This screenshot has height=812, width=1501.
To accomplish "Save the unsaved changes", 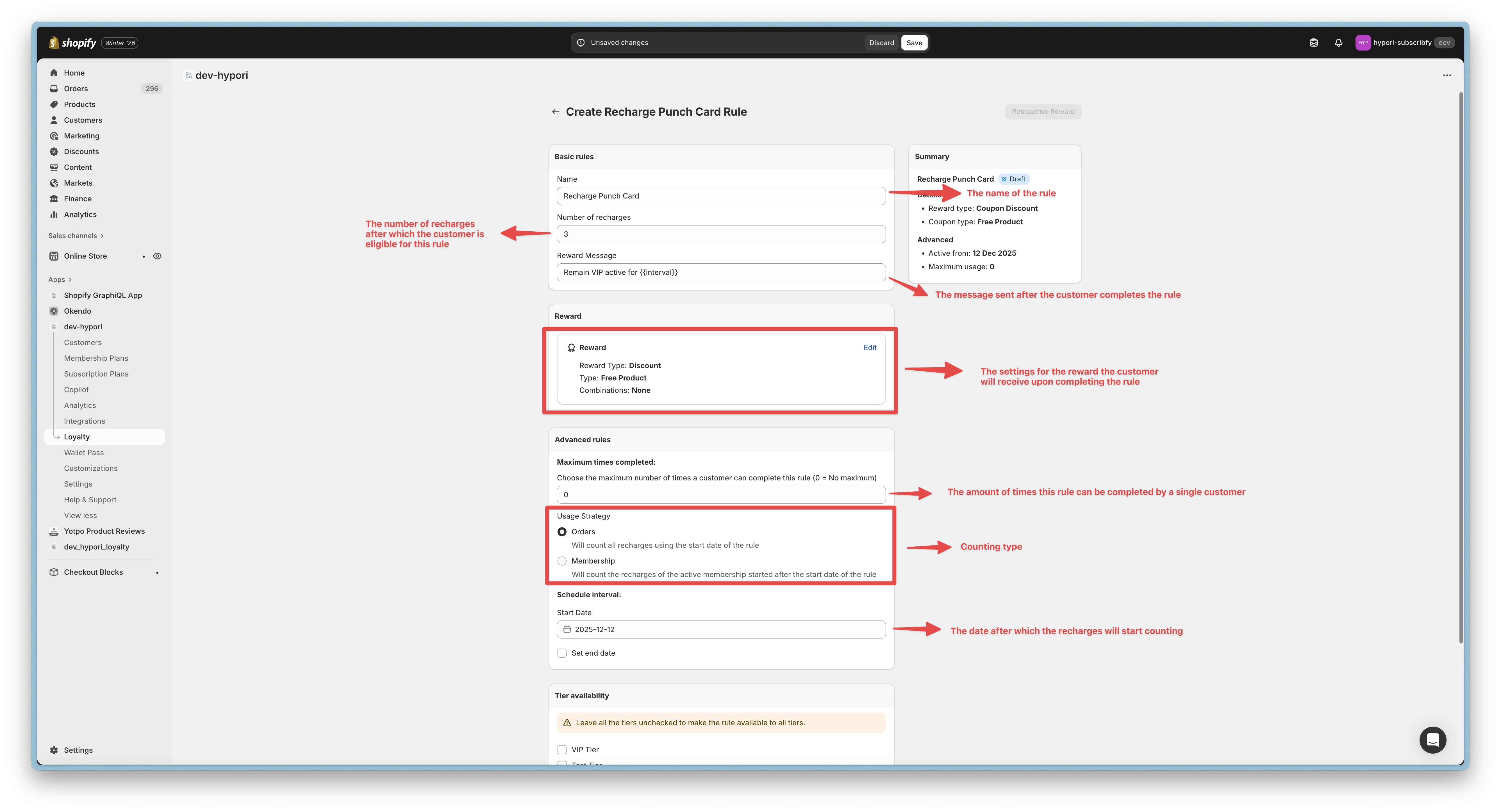I will click(x=914, y=42).
